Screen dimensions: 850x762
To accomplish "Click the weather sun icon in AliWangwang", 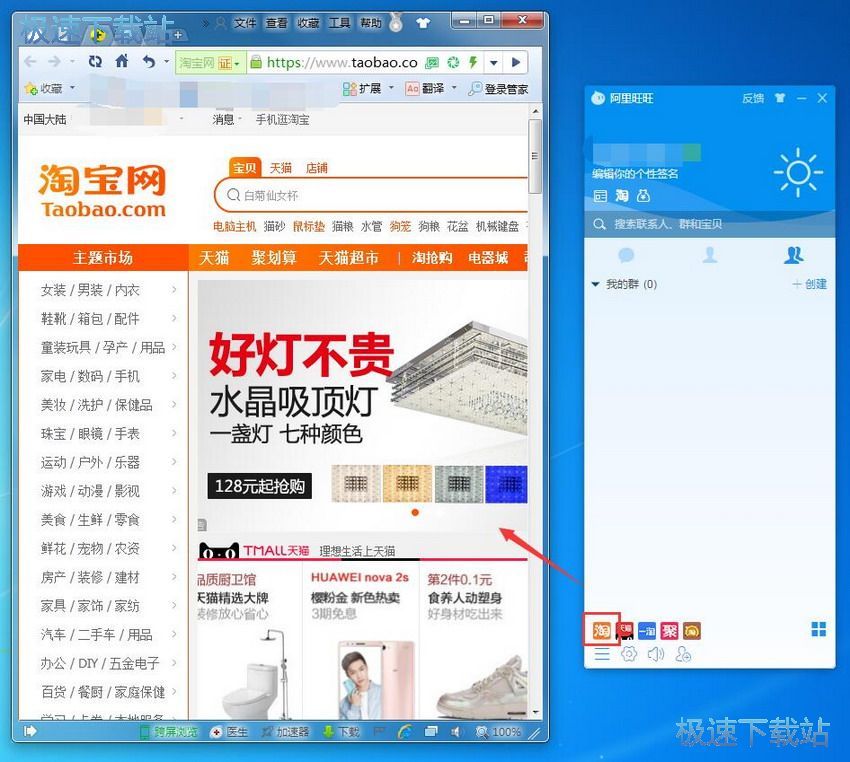I will [798, 172].
